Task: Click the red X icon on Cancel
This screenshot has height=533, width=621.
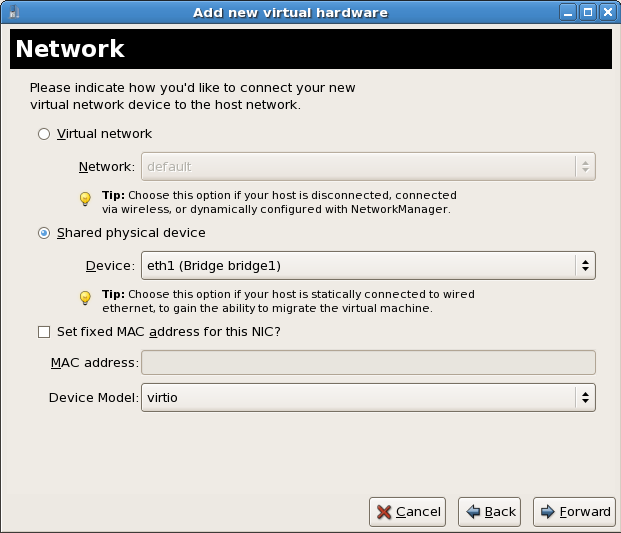Action: tap(384, 512)
